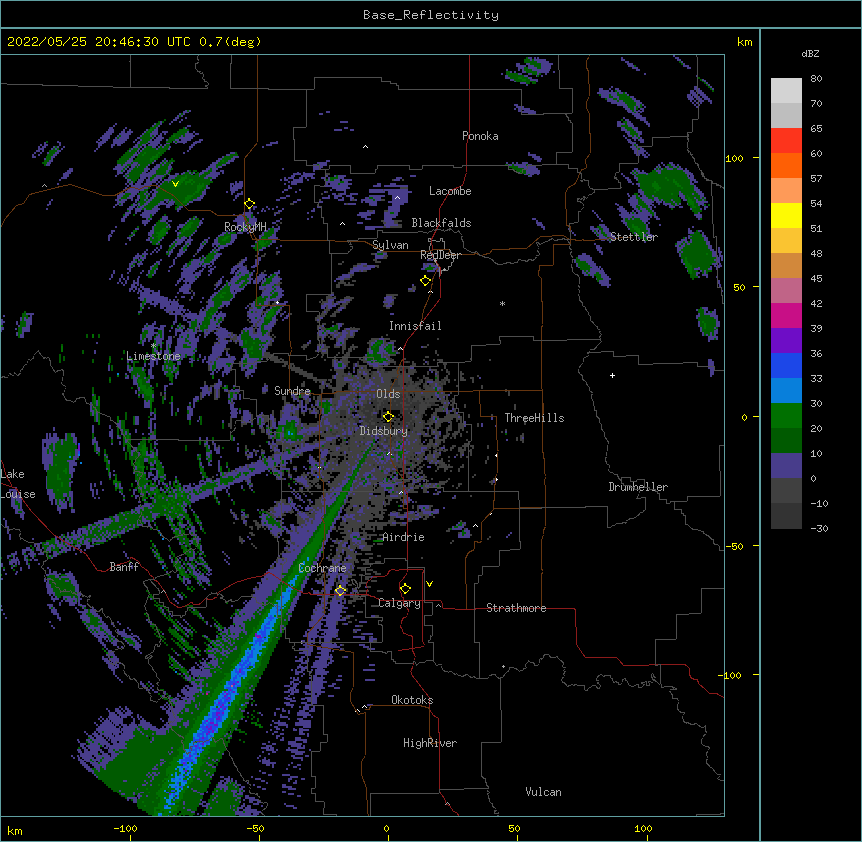This screenshot has height=842, width=862.
Task: Click the 0 tick on the bottom axis
Action: click(x=386, y=828)
